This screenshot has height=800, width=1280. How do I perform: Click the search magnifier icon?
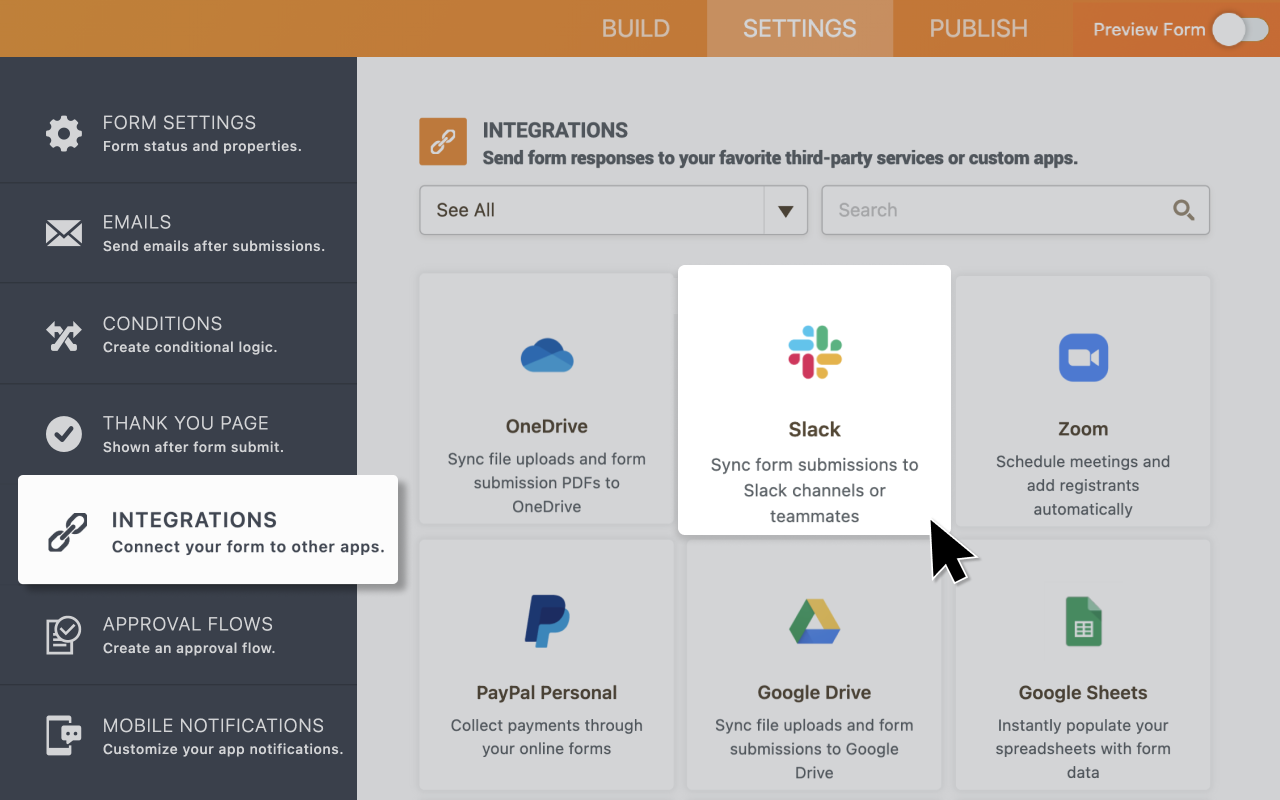[x=1183, y=210]
